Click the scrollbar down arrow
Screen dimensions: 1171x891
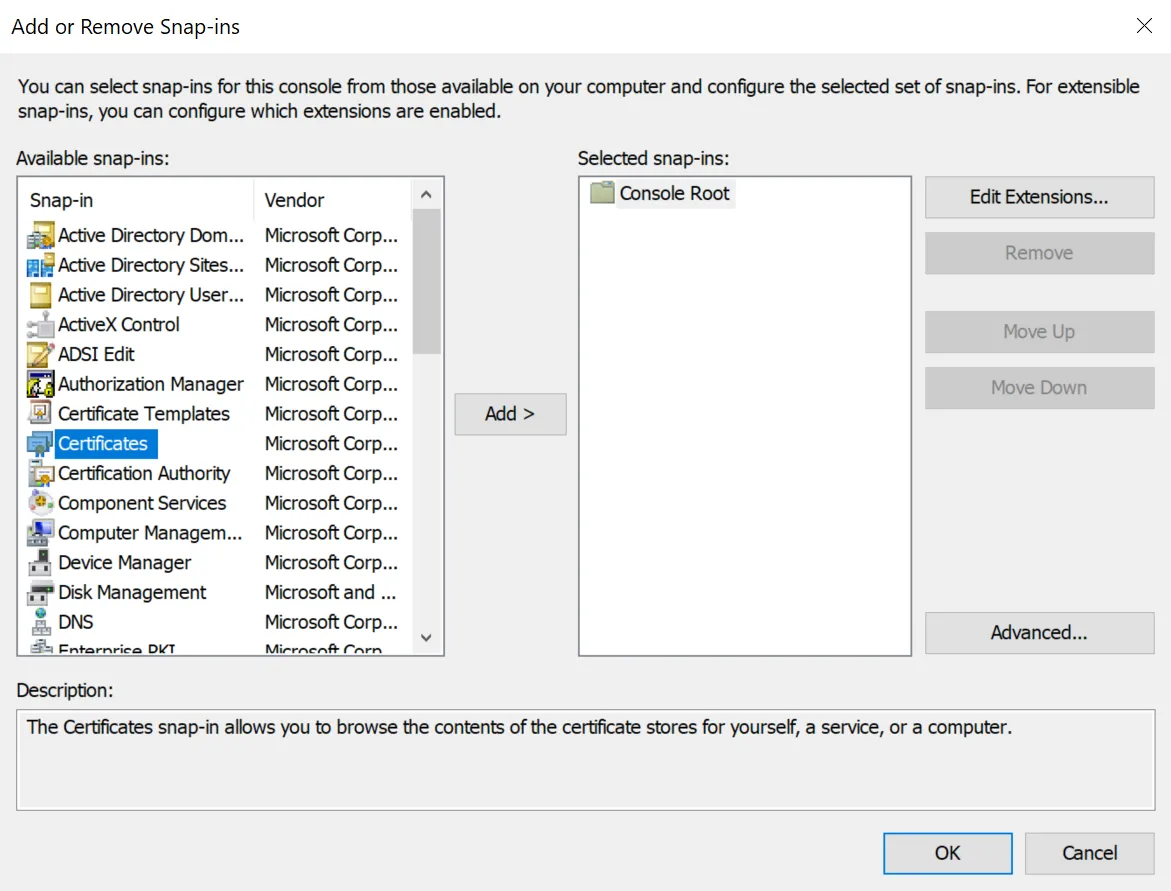point(426,638)
